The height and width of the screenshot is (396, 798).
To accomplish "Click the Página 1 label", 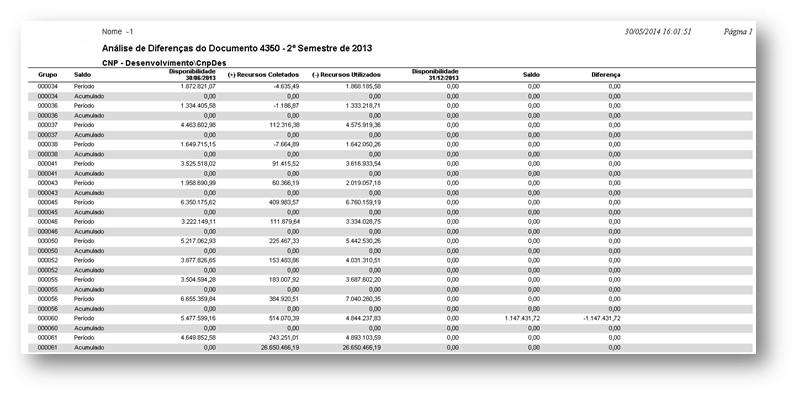I will click(x=737, y=32).
